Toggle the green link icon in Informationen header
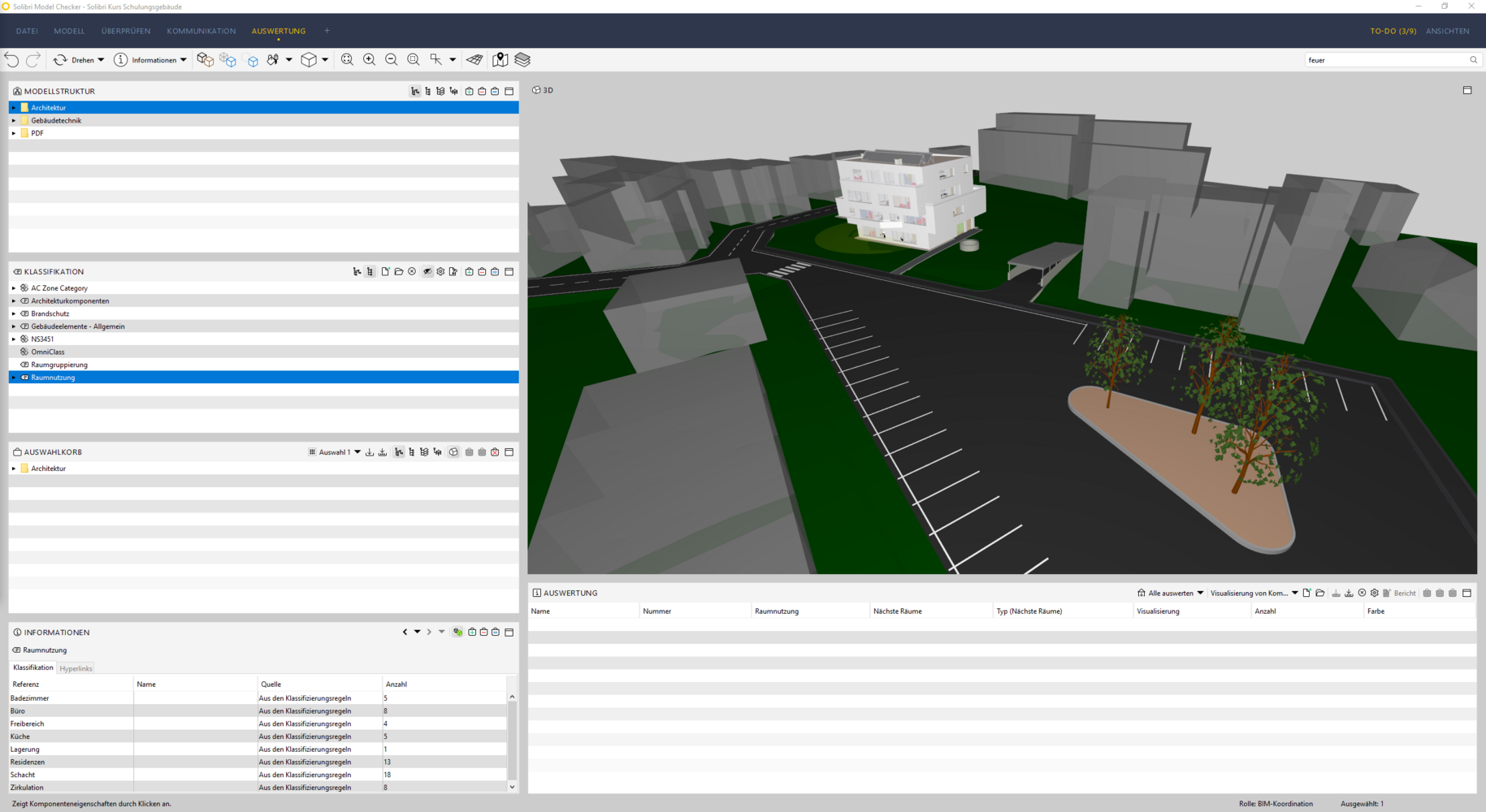1486x812 pixels. [x=458, y=633]
